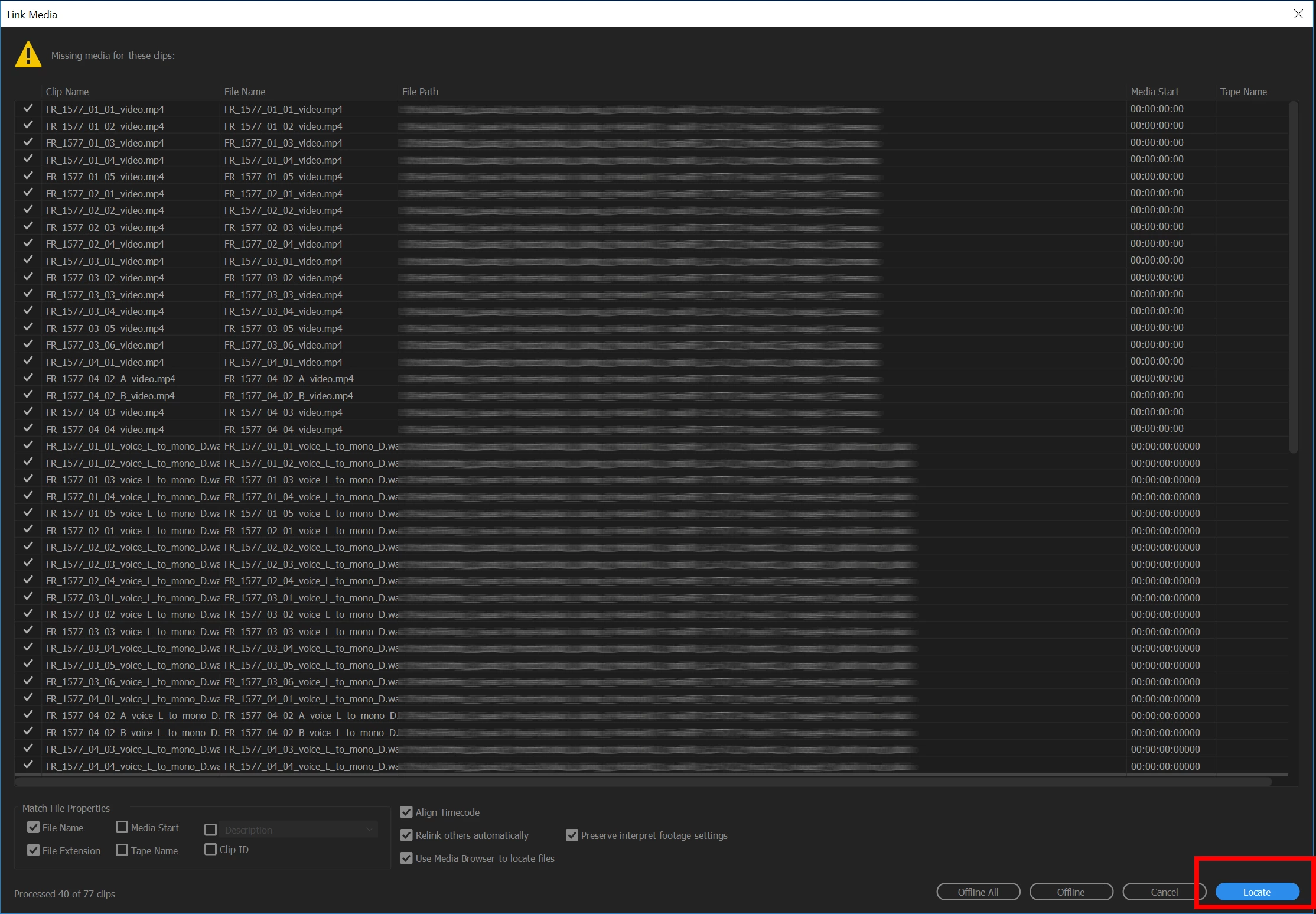Click checkmark next to FR_1577_04_02_A_video.mp4

(x=28, y=378)
